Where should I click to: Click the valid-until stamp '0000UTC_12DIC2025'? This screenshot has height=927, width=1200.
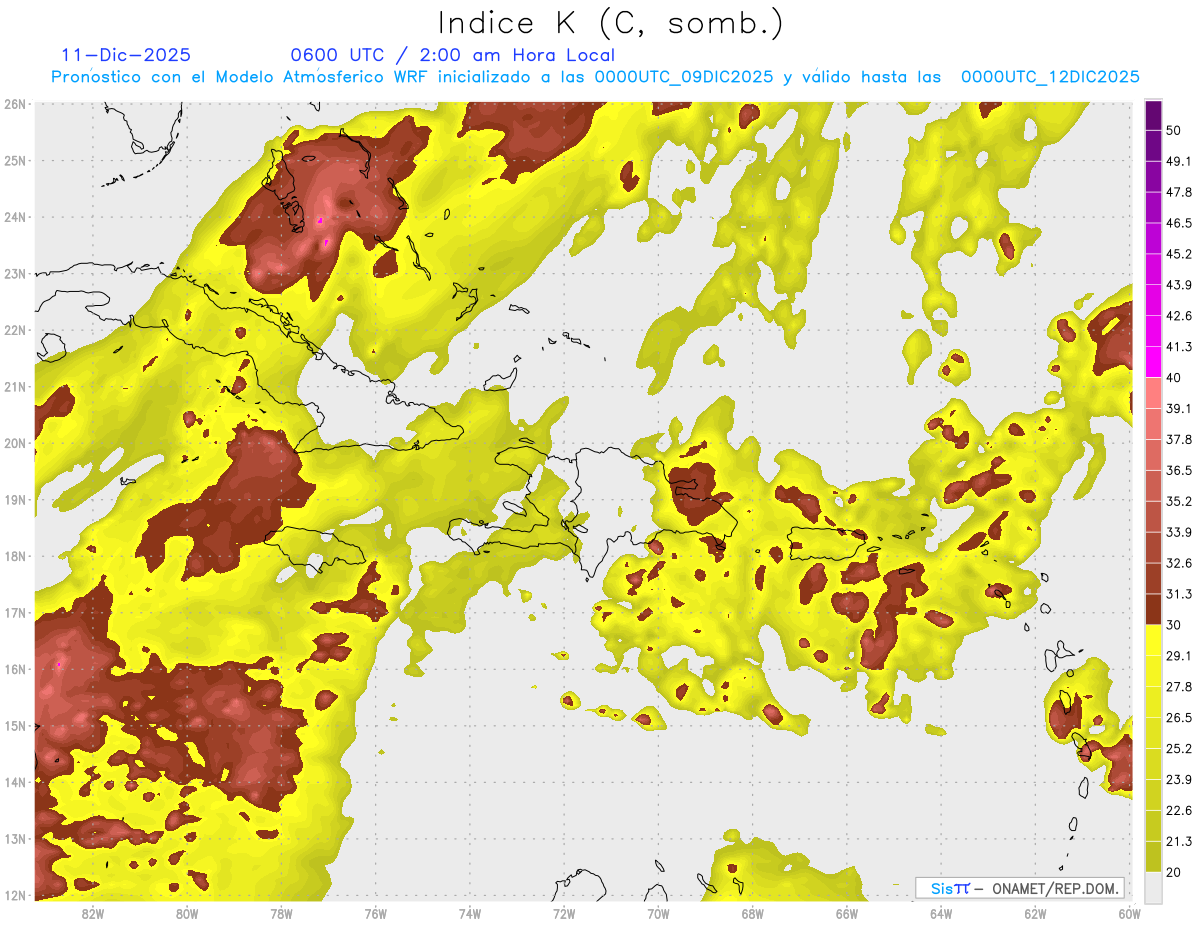pos(1050,77)
